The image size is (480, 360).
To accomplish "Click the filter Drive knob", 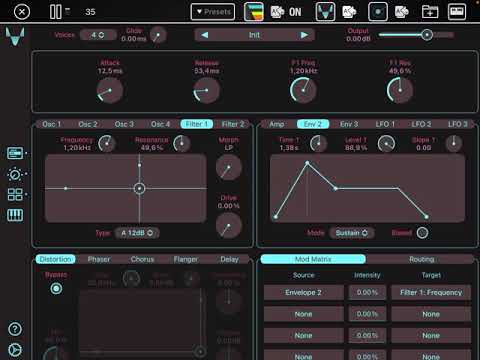I will (228, 226).
